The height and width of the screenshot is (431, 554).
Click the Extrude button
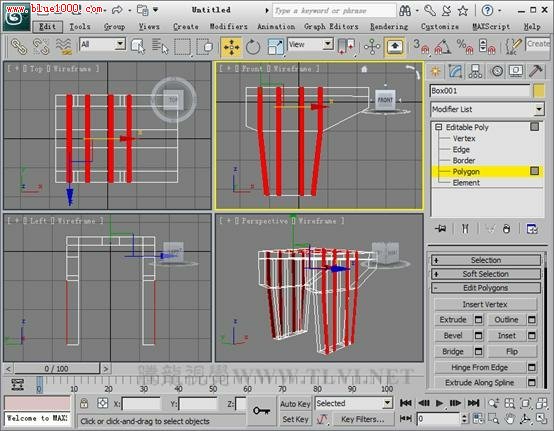(453, 320)
